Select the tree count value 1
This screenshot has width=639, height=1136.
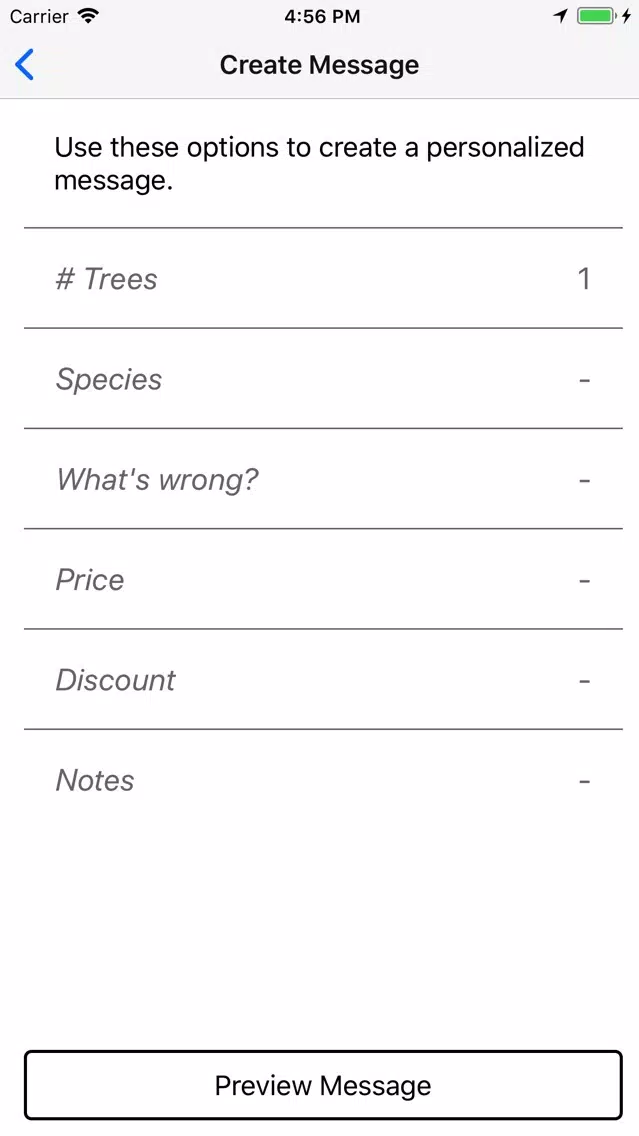tap(584, 279)
